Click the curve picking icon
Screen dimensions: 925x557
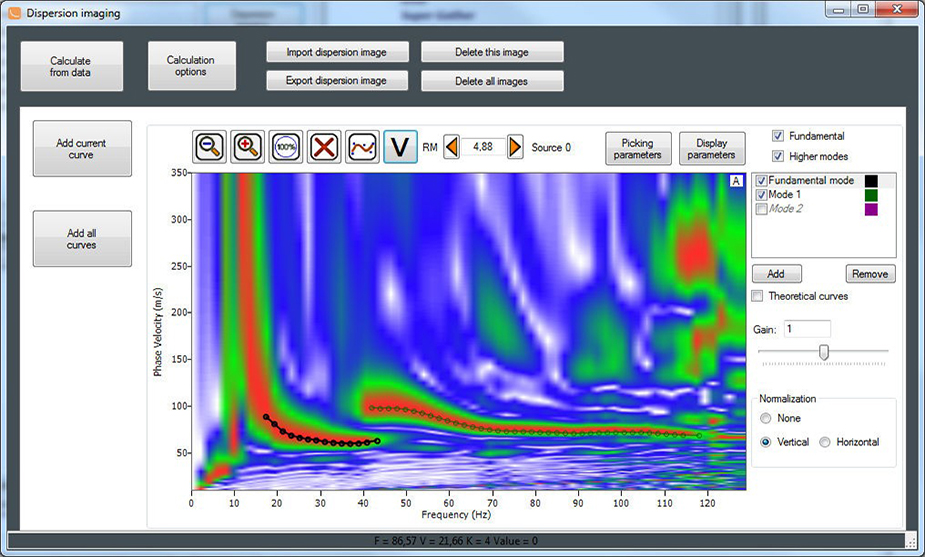362,147
